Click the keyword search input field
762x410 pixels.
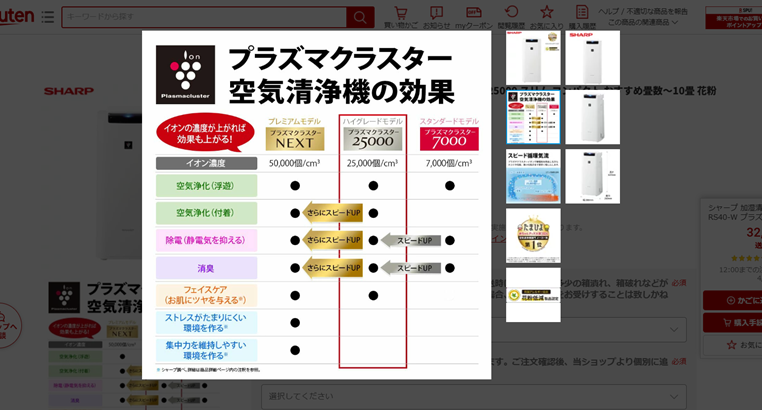tap(204, 17)
